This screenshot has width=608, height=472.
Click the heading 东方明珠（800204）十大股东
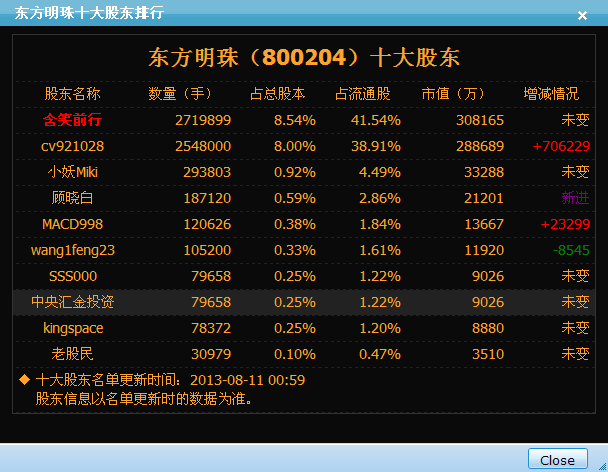pos(304,57)
